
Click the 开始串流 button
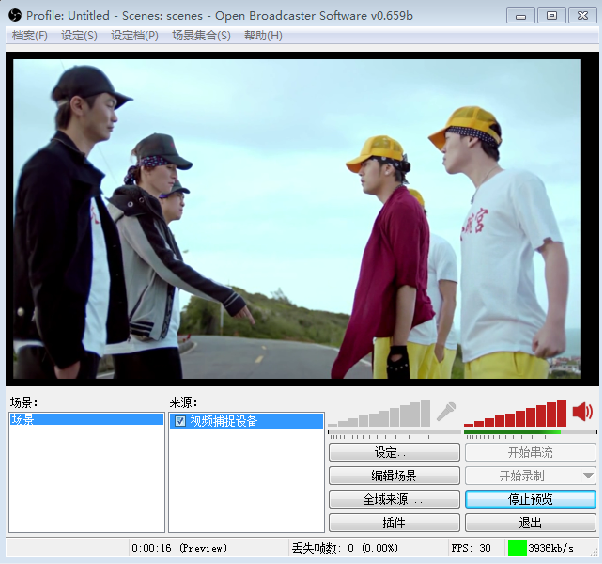tap(530, 452)
